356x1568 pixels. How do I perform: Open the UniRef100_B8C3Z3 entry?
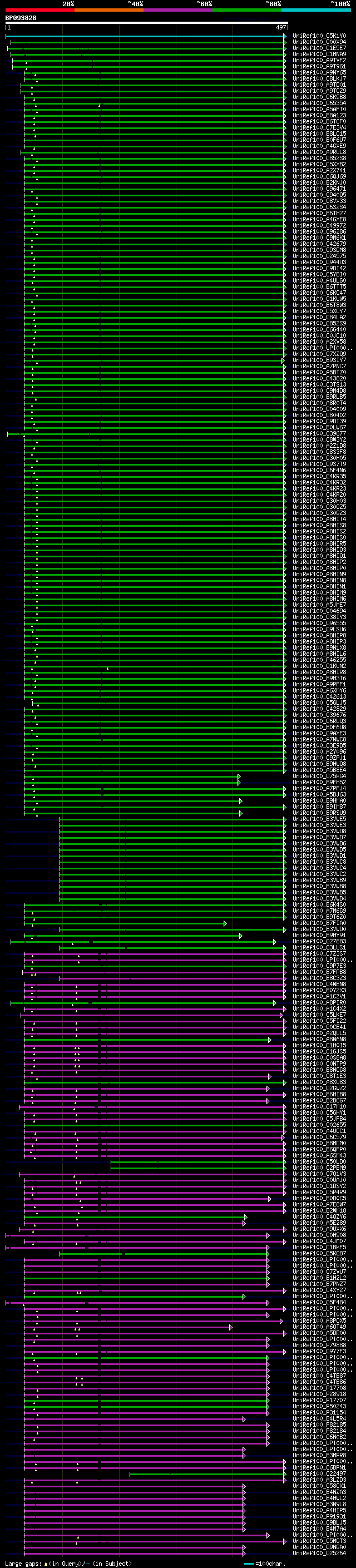[x=319, y=978]
